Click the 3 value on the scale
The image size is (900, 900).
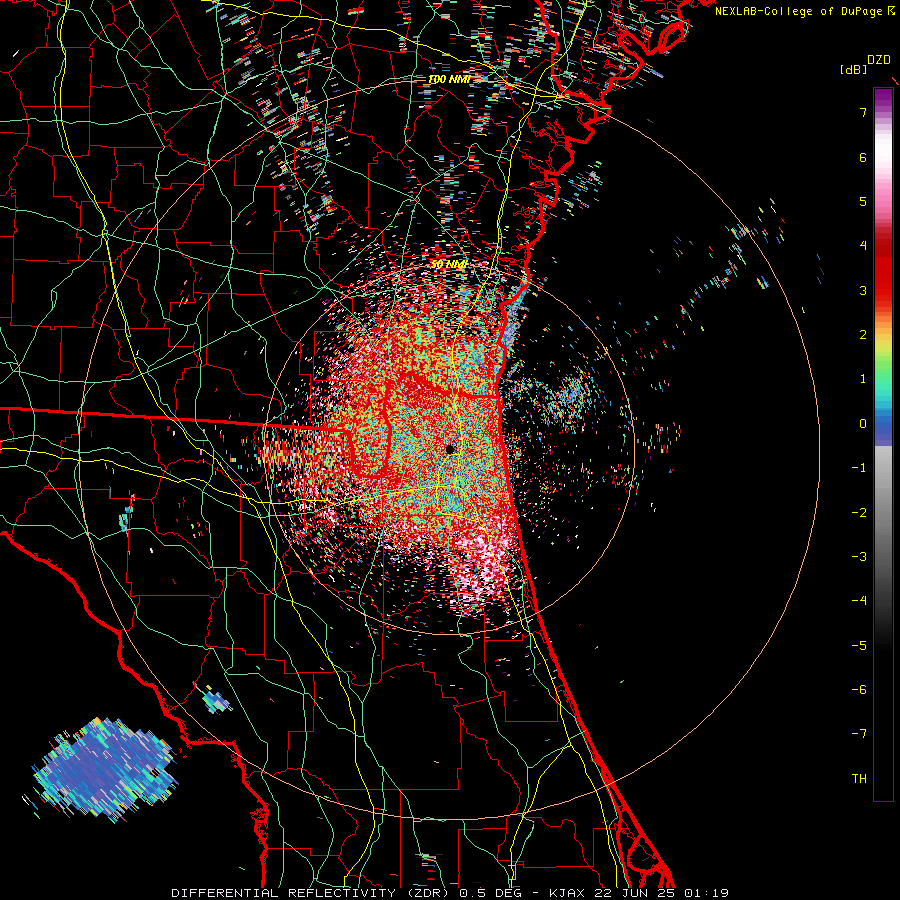(x=863, y=290)
